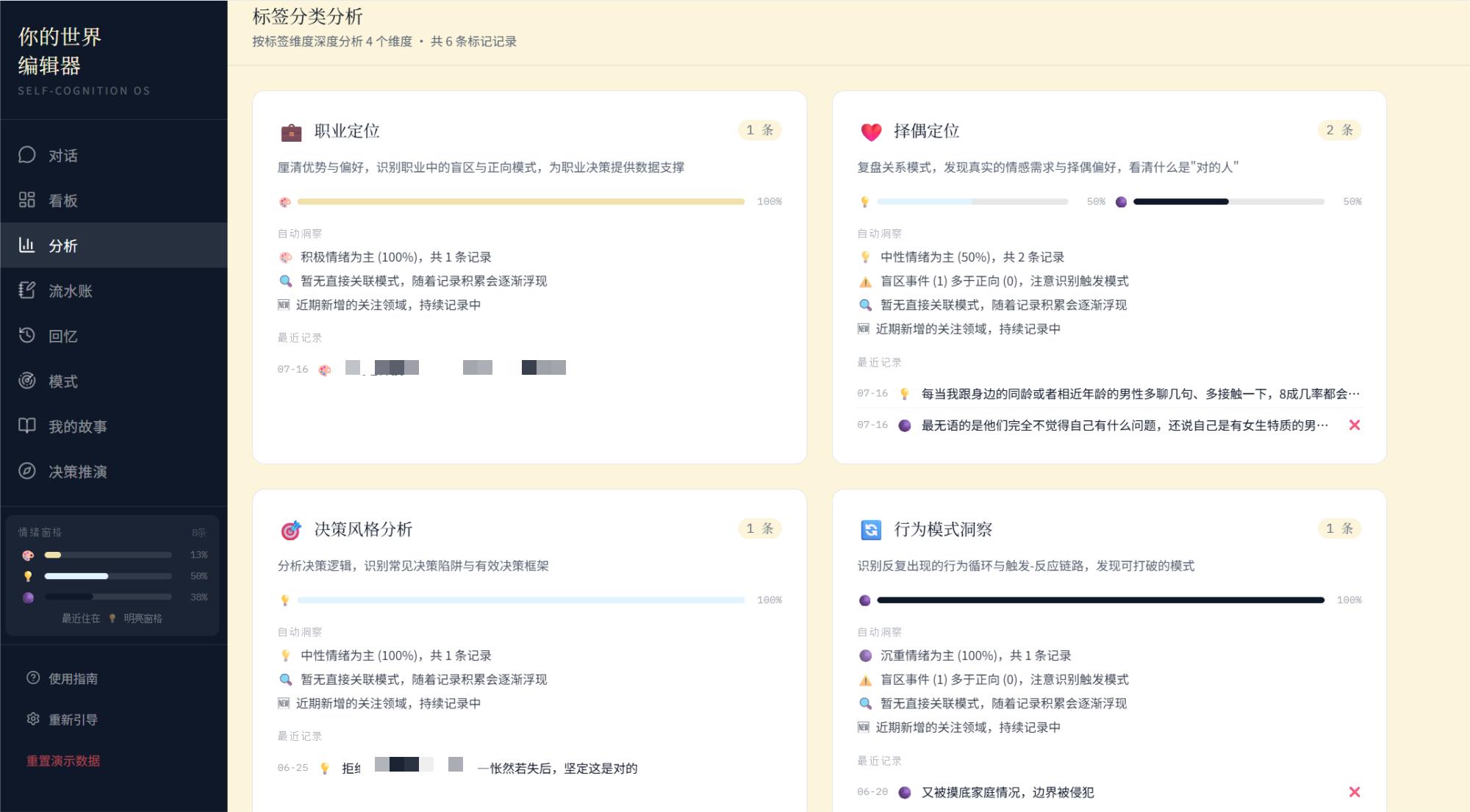Click the 情绪窗格 panel title

[x=40, y=532]
